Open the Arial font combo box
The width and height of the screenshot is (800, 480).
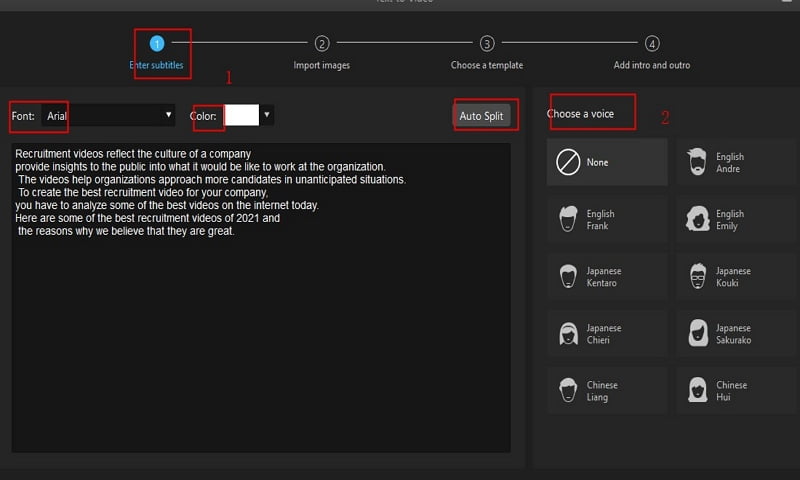coord(108,115)
